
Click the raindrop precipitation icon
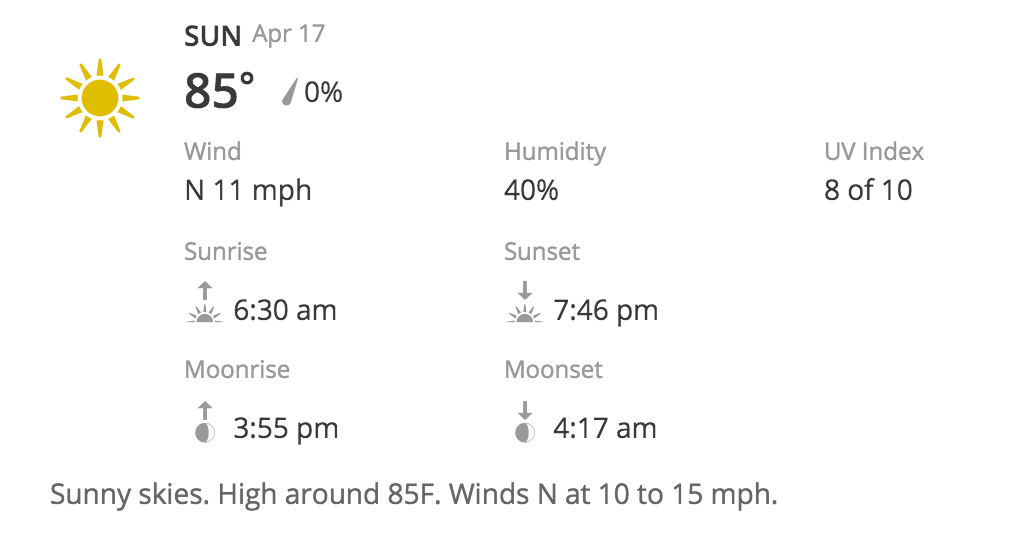coord(290,93)
